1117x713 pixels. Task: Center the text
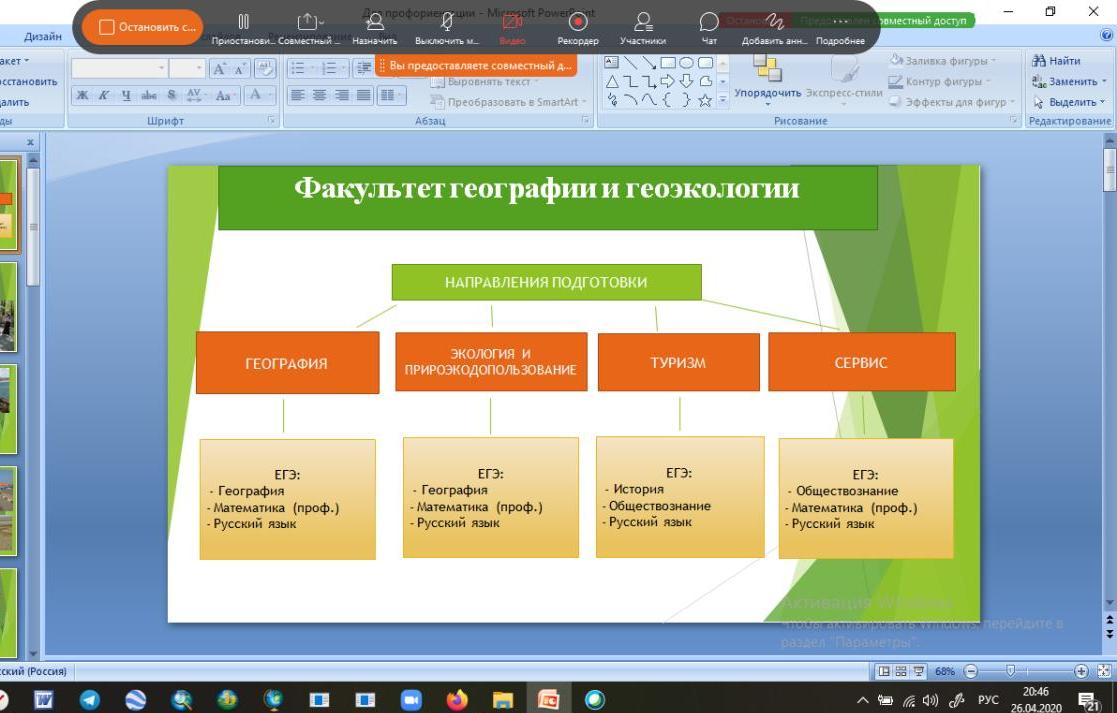pos(320,95)
